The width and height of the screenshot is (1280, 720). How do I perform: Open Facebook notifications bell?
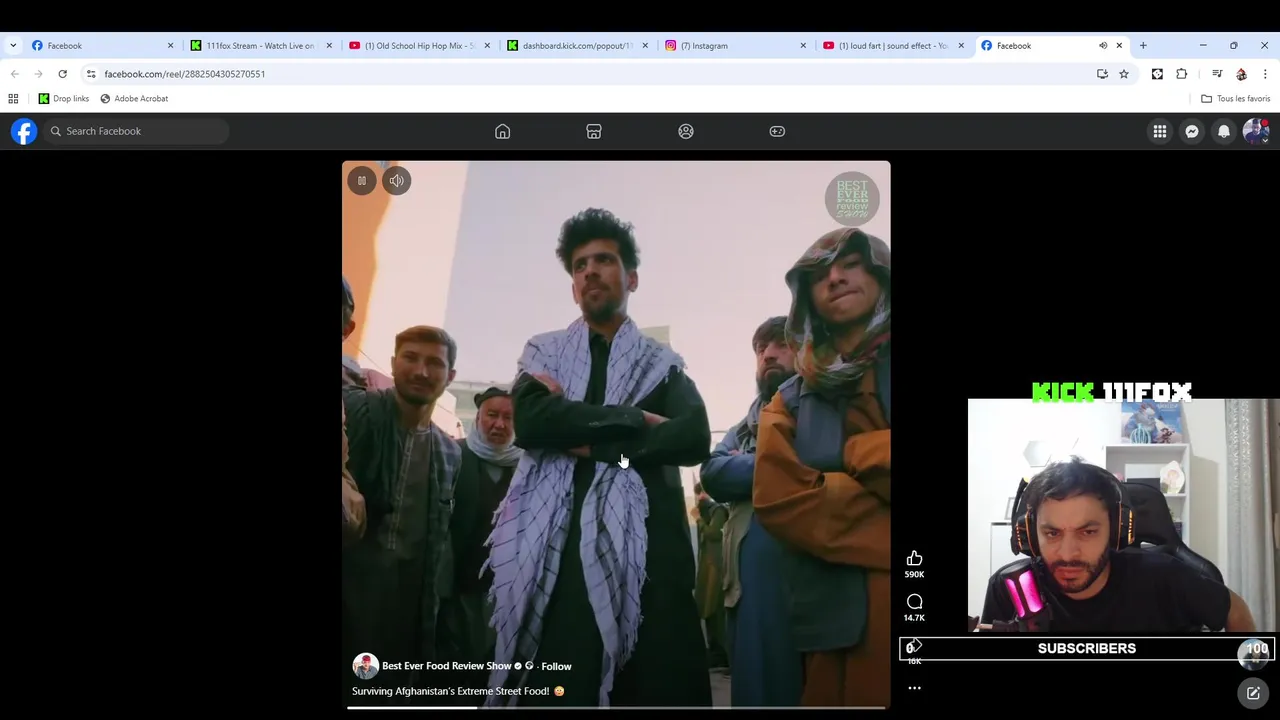pyautogui.click(x=1224, y=131)
